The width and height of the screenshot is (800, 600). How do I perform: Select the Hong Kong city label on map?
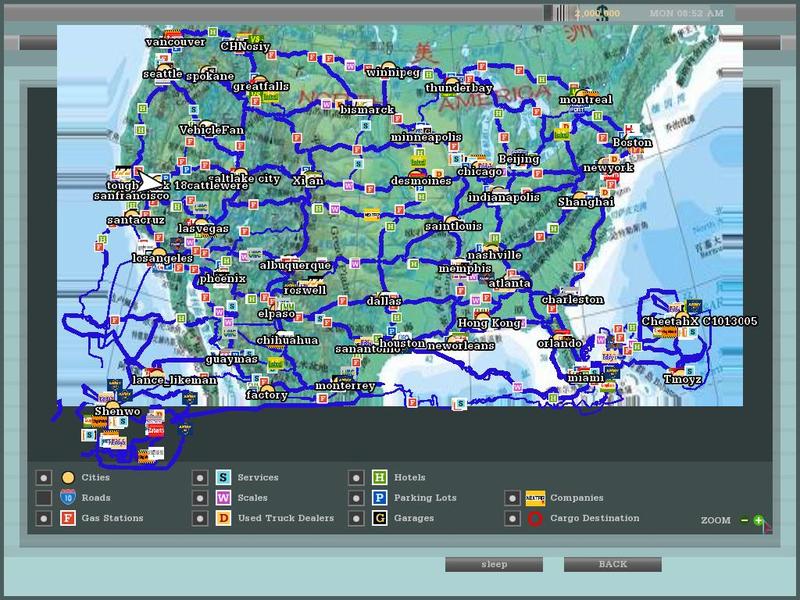[x=489, y=324]
